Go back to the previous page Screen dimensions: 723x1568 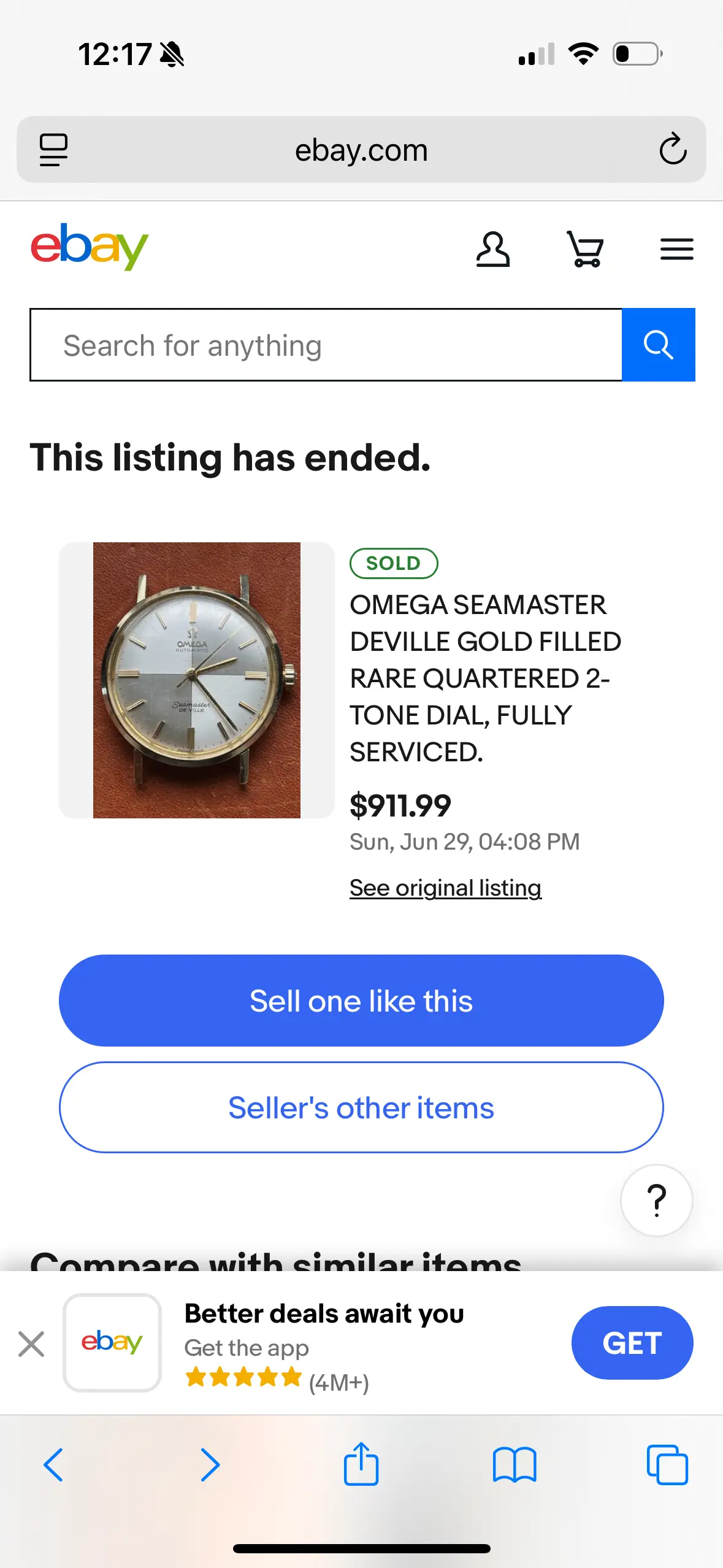(53, 1465)
